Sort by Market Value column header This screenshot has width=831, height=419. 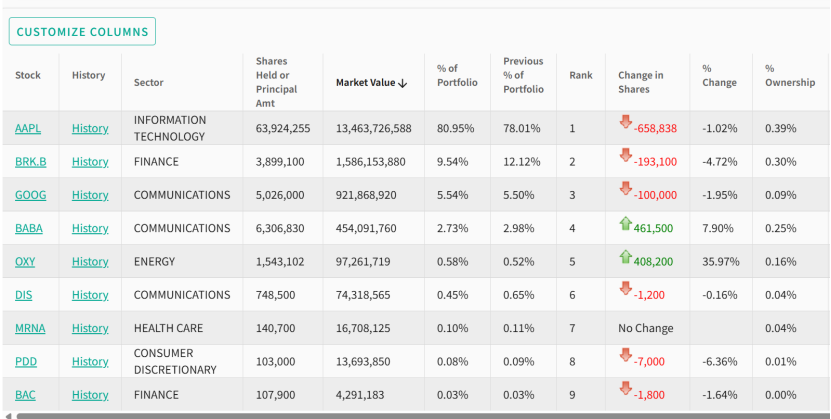(x=371, y=82)
